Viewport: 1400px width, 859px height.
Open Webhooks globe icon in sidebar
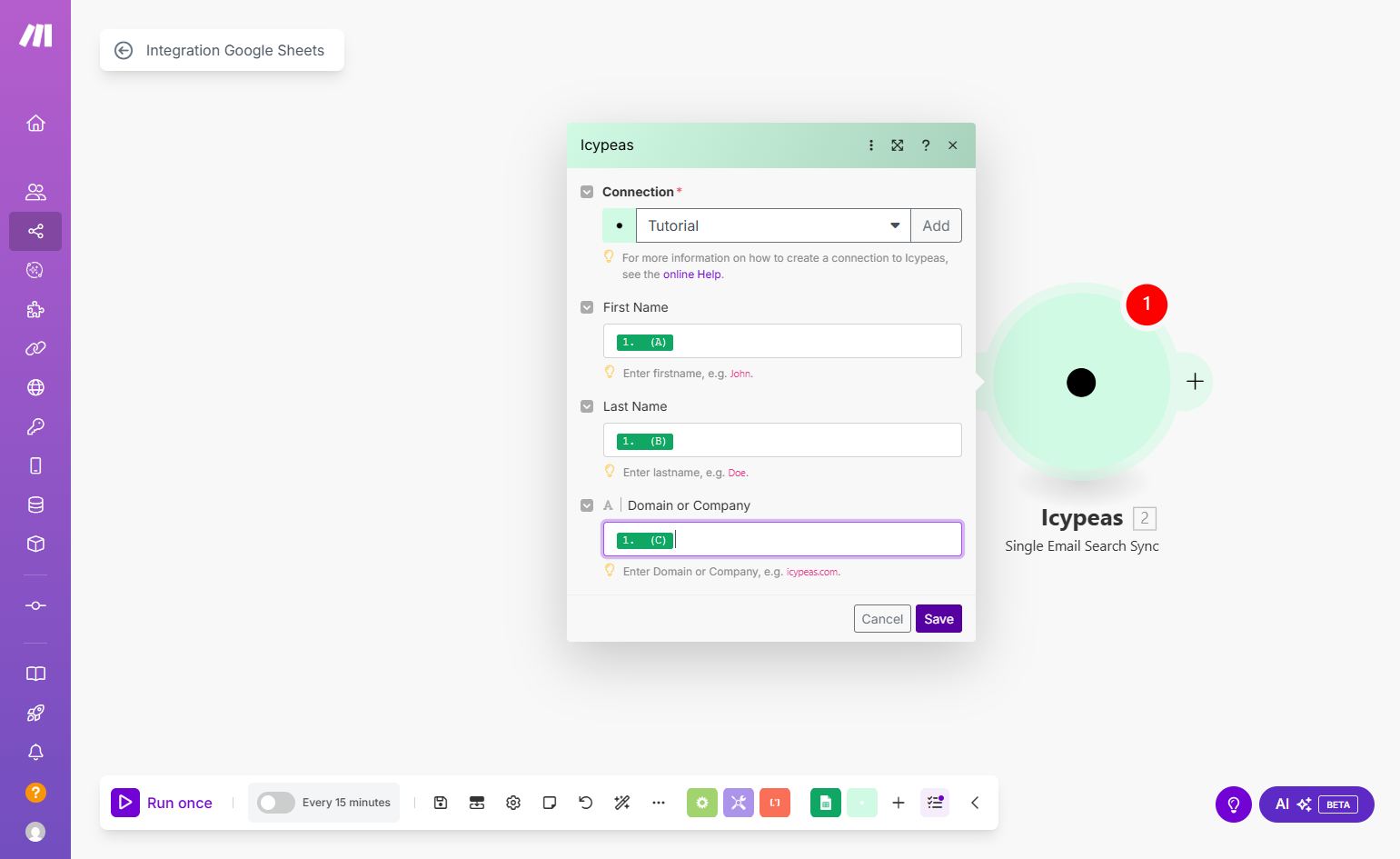point(35,387)
